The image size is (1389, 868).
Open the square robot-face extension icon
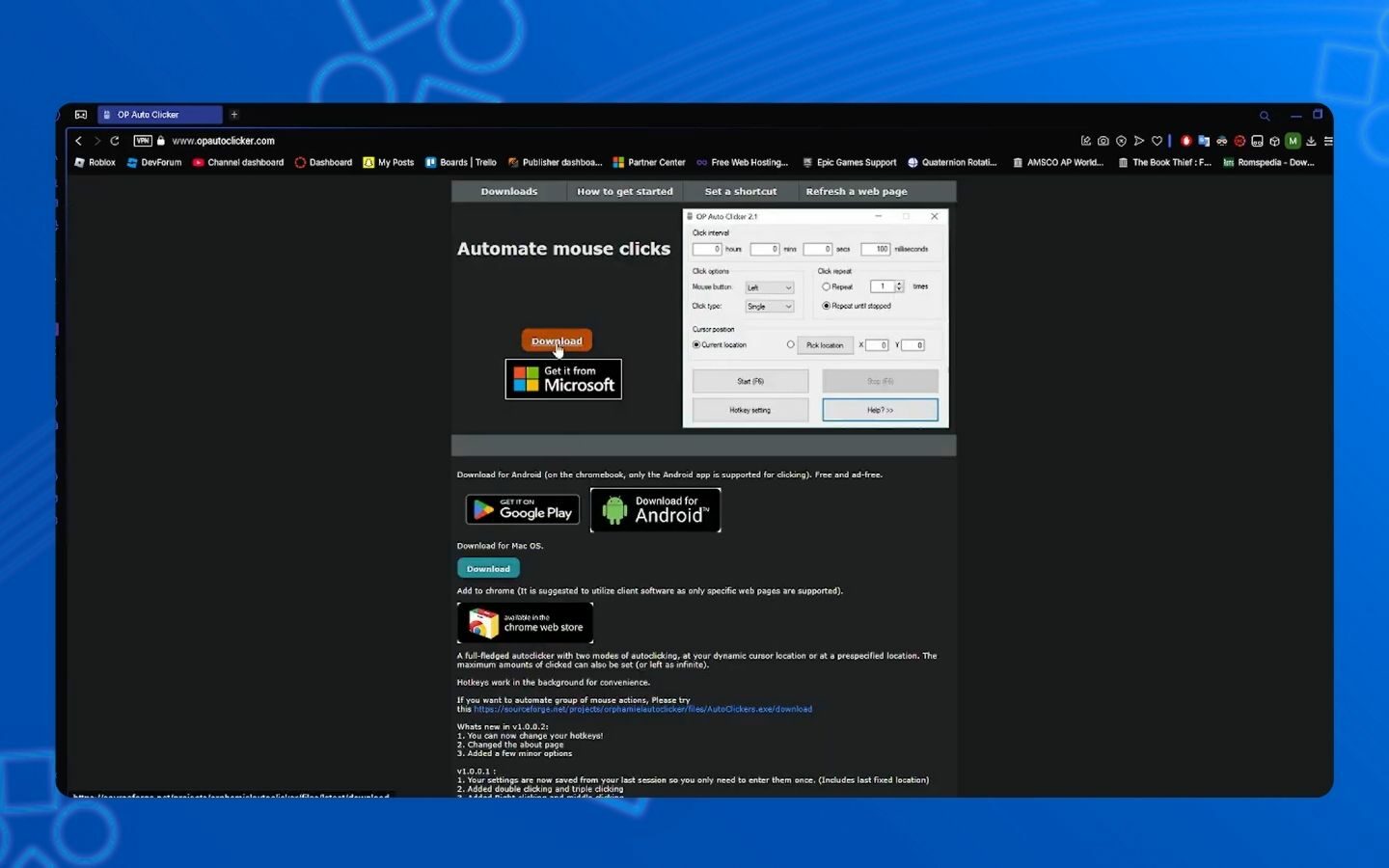point(1257,141)
